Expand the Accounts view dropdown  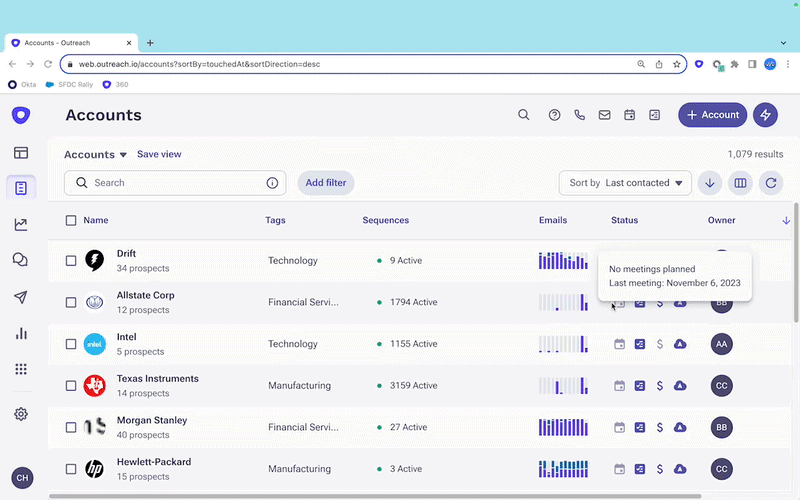(x=96, y=155)
